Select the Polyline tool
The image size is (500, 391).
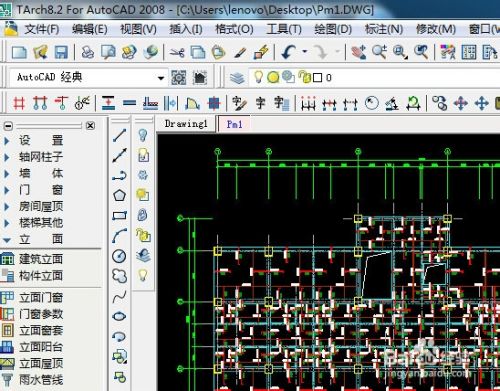pos(119,176)
